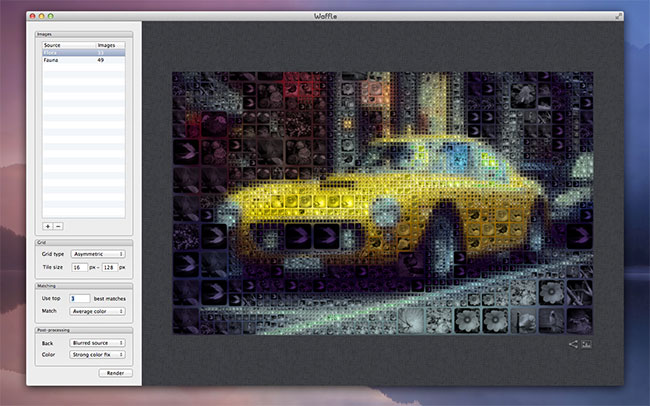Expand the Back dropdown set to Blurred source
This screenshot has height=406, width=650.
coord(98,342)
